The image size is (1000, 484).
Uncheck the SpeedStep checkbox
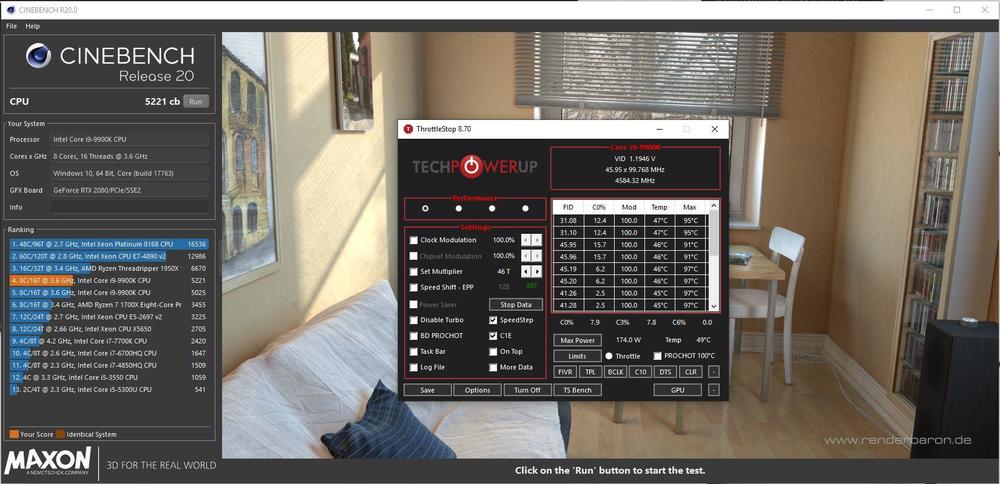493,320
